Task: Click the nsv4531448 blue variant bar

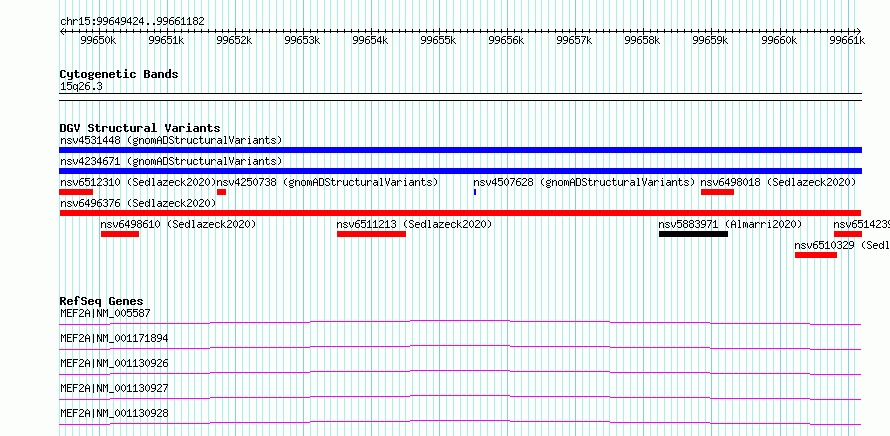Action: 460,150
